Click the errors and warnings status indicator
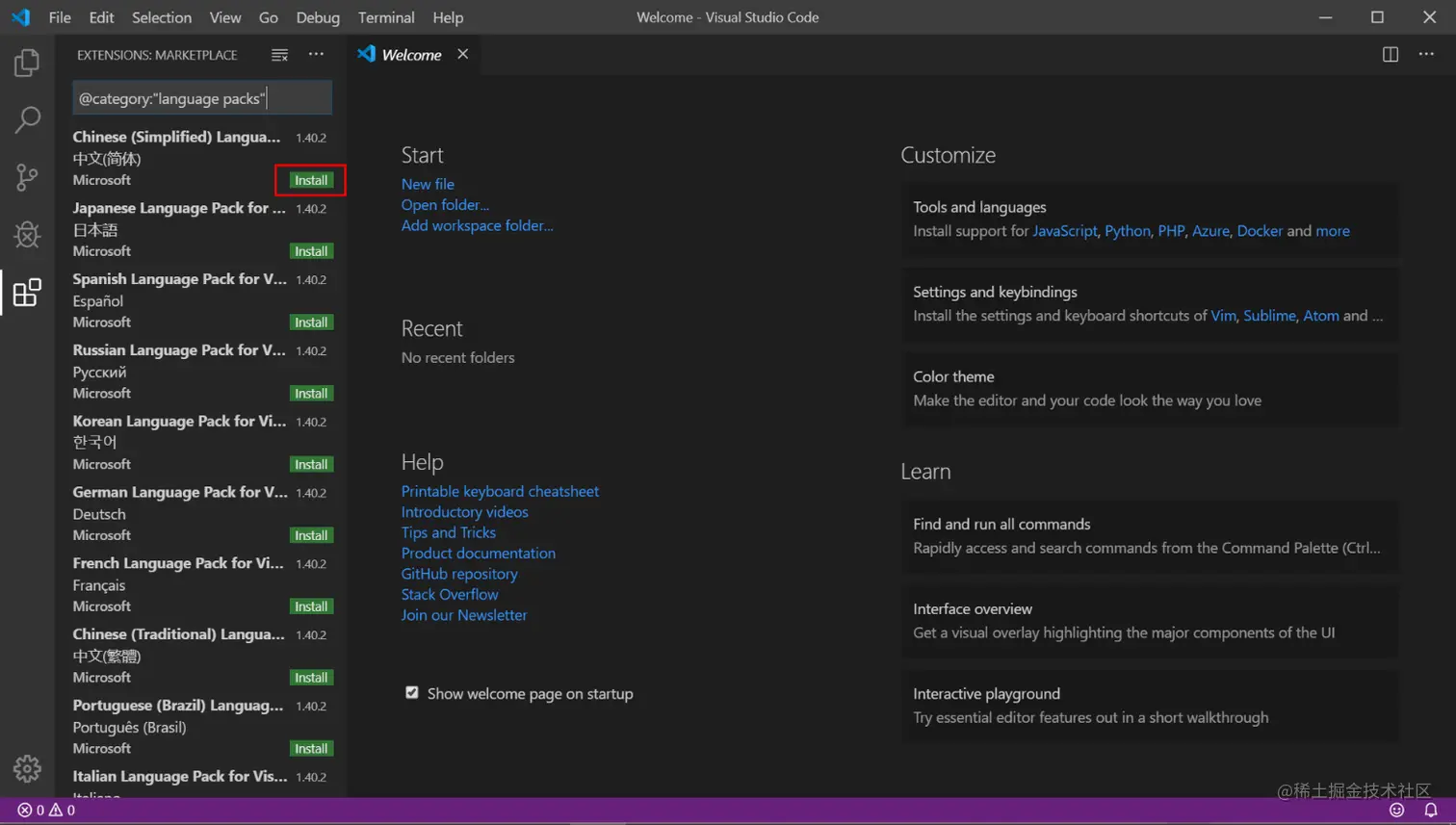Viewport: 1456px width, 825px height. tap(46, 811)
